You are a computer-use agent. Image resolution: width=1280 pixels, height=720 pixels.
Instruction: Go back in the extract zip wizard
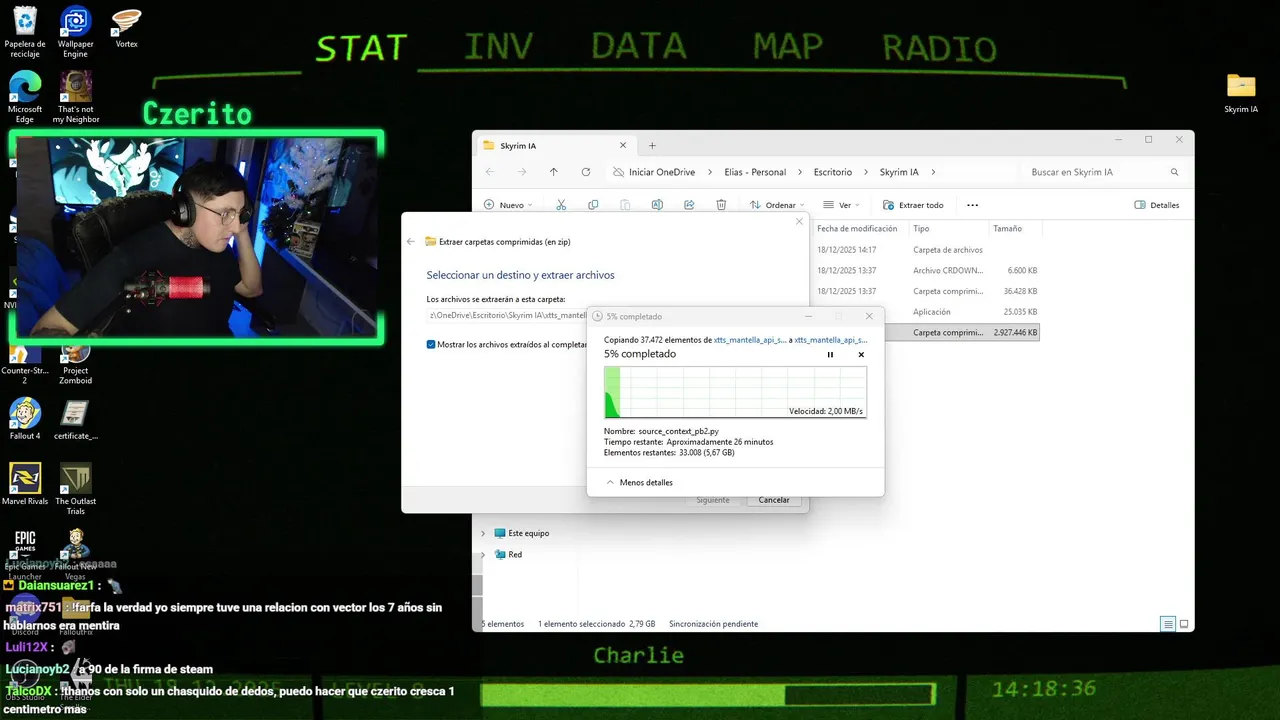click(x=411, y=242)
